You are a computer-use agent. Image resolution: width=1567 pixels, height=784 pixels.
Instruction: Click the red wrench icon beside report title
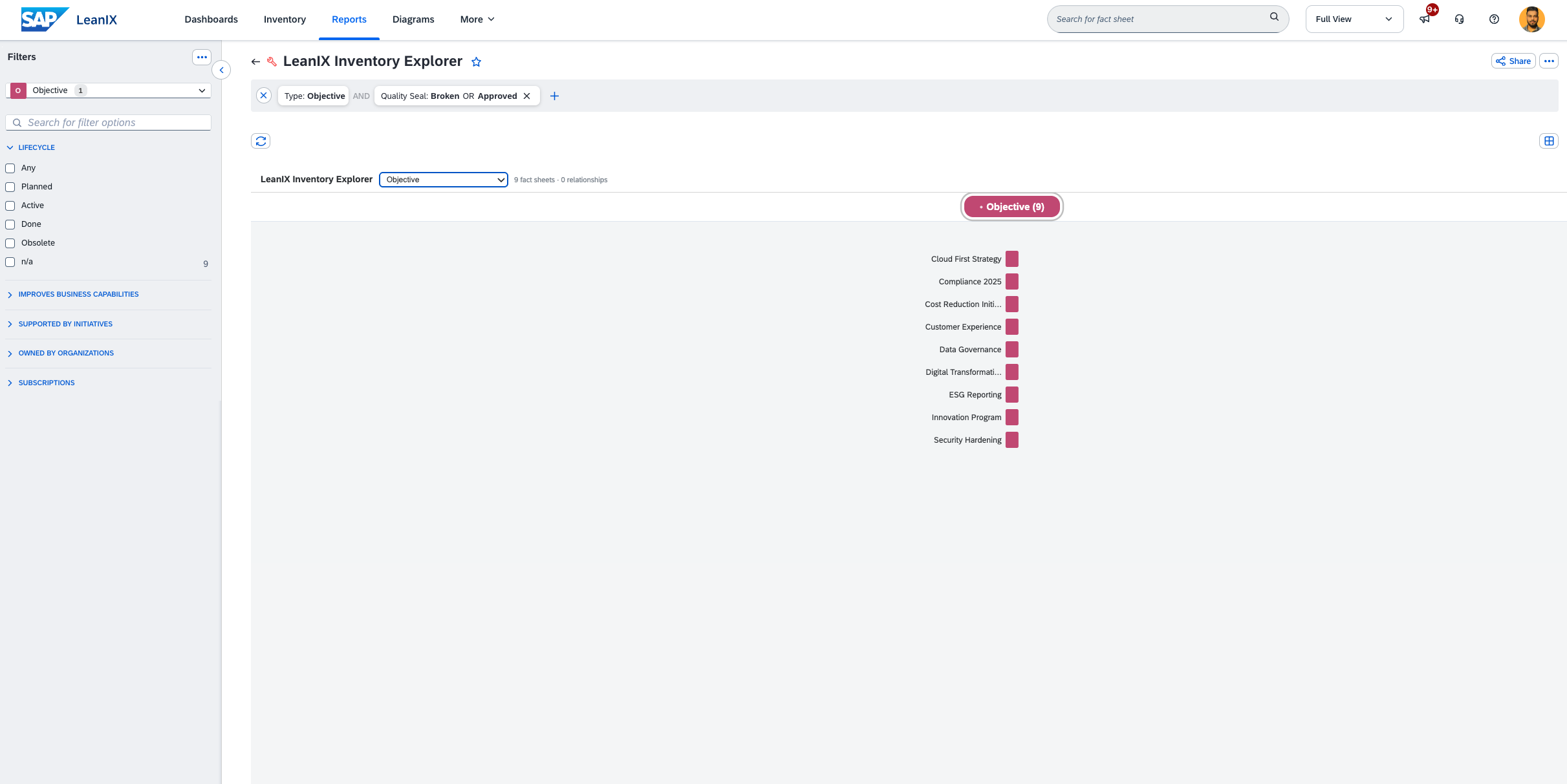tap(272, 61)
